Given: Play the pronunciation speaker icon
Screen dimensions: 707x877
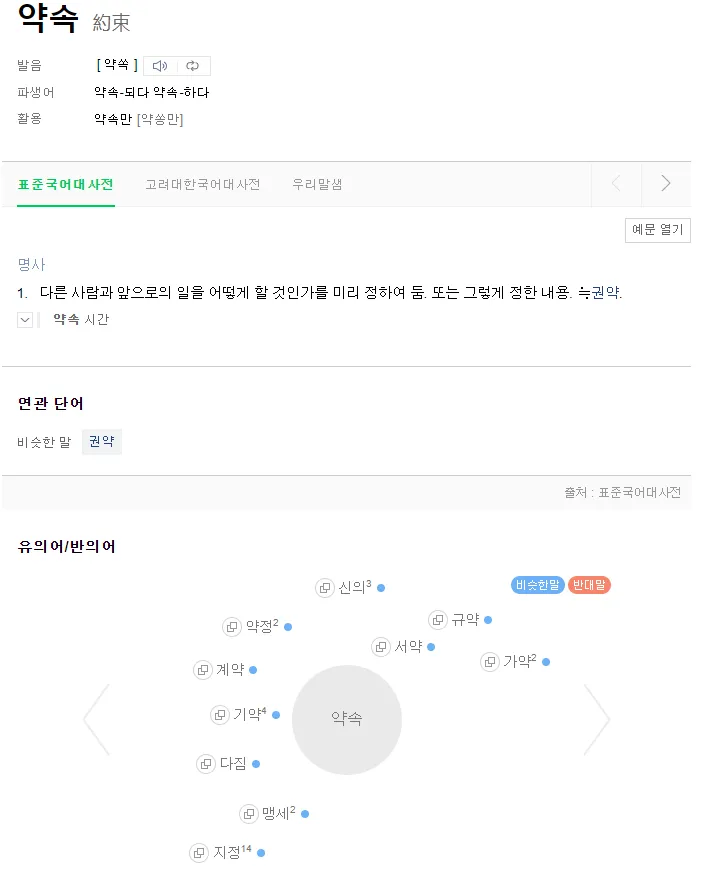Looking at the screenshot, I should tap(160, 66).
